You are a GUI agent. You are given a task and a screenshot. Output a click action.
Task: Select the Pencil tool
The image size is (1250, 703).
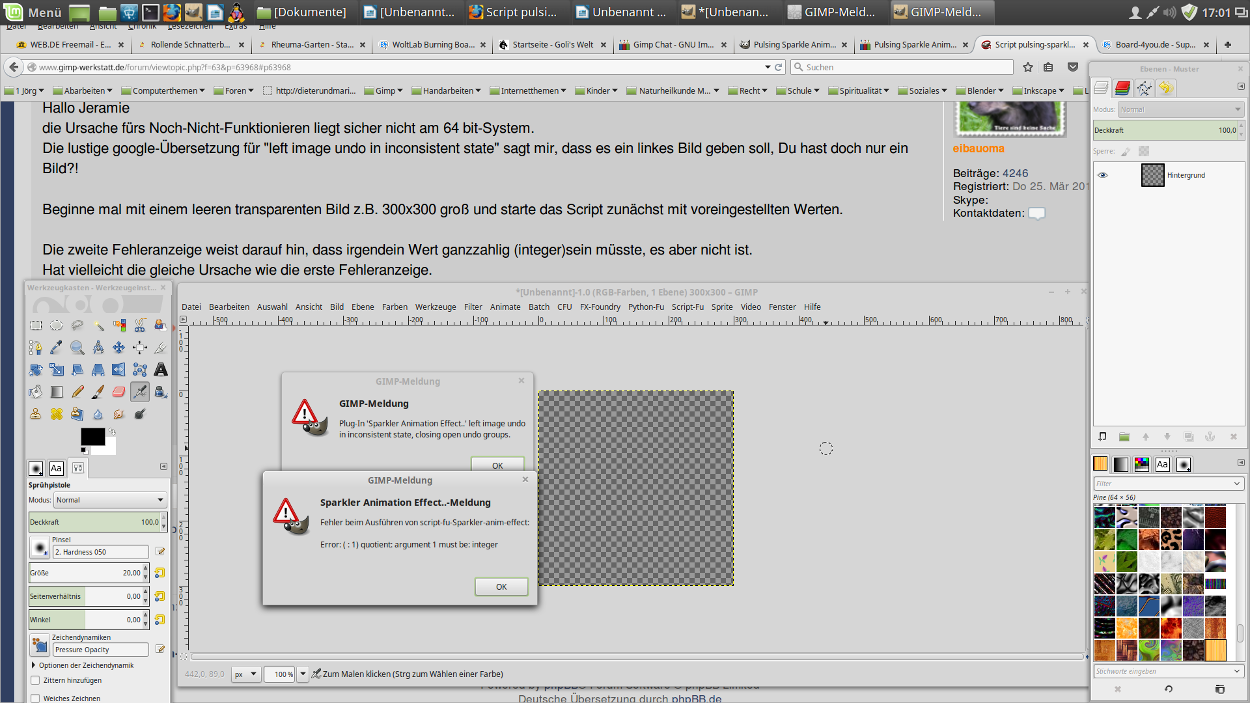point(77,392)
